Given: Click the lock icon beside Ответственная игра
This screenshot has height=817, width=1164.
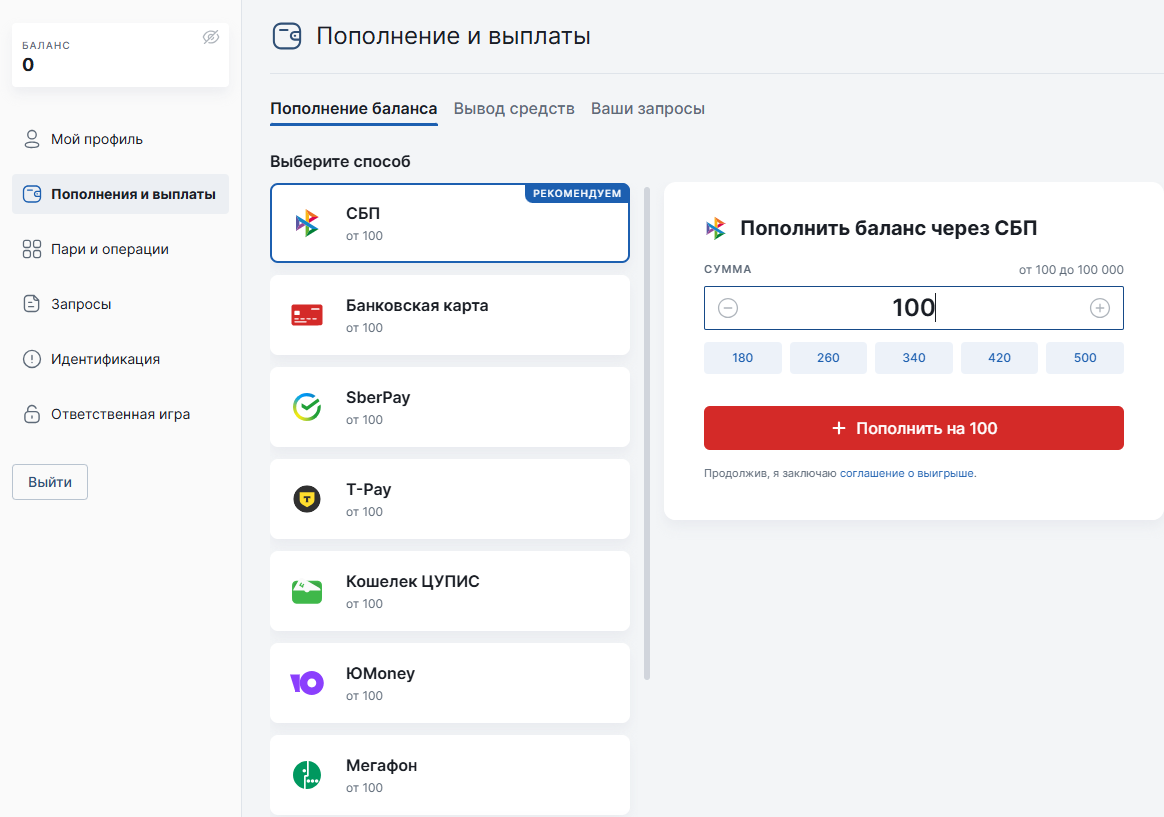Looking at the screenshot, I should (32, 414).
